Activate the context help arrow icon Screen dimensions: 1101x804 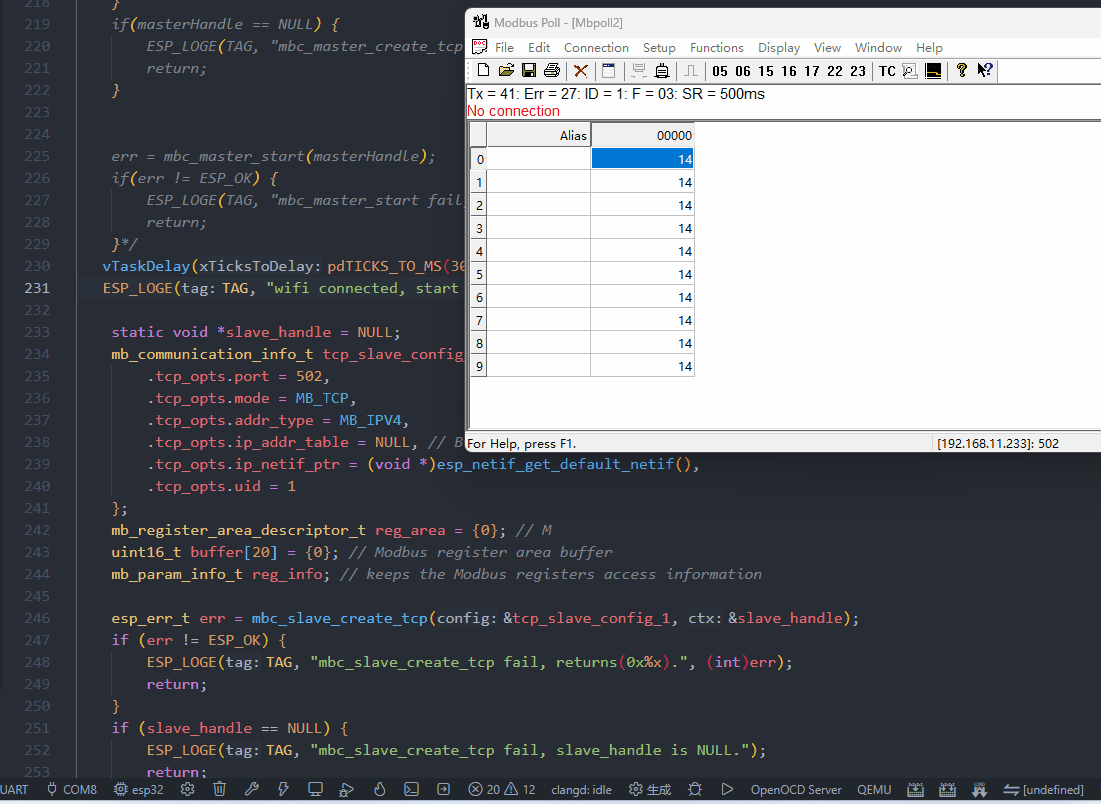tap(984, 70)
